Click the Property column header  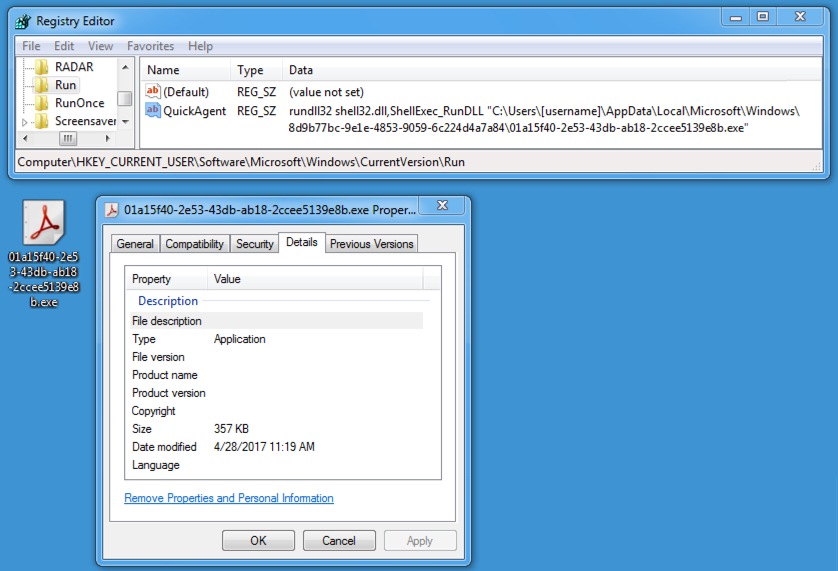point(166,279)
